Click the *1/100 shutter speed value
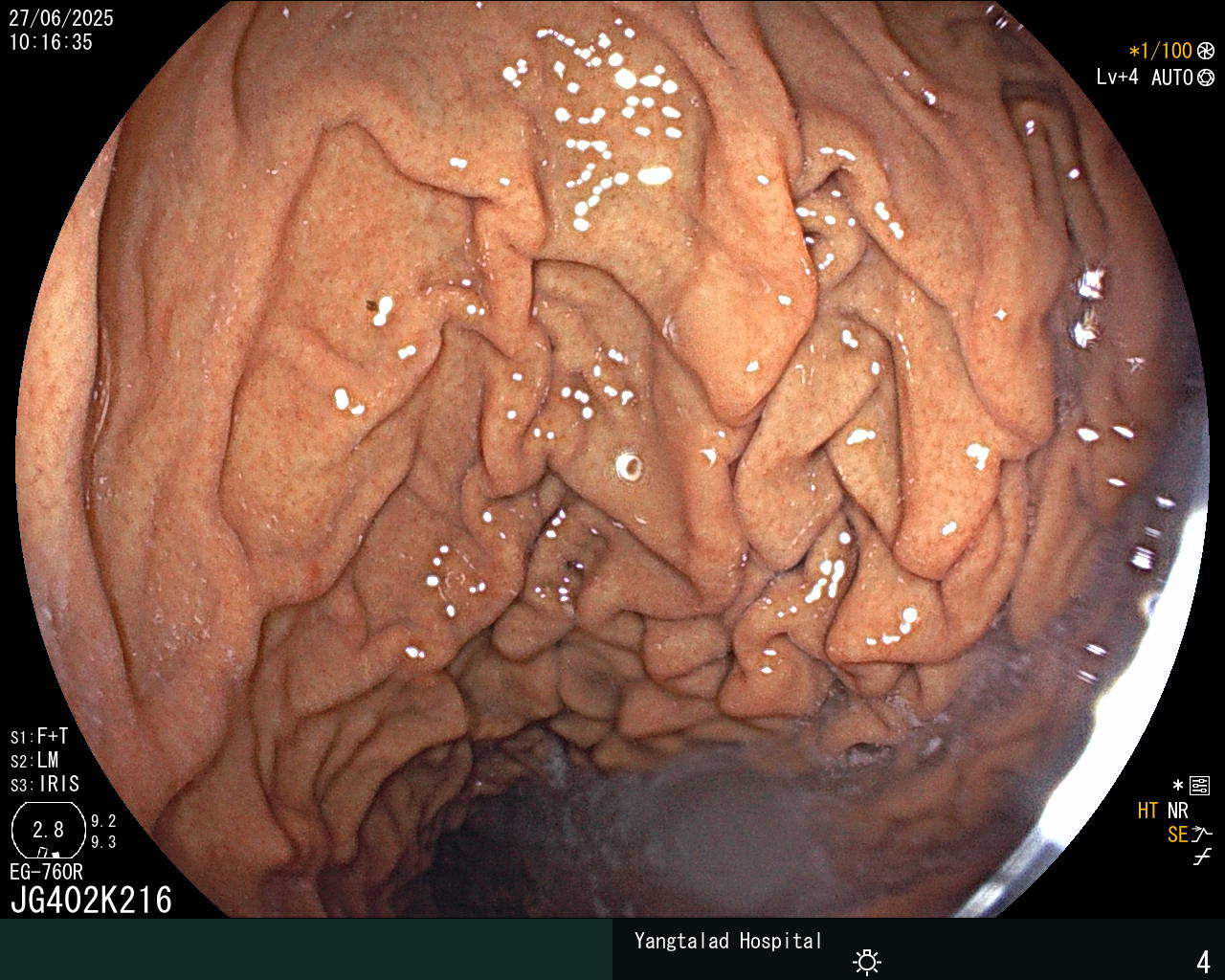The image size is (1225, 980). [x=1160, y=52]
